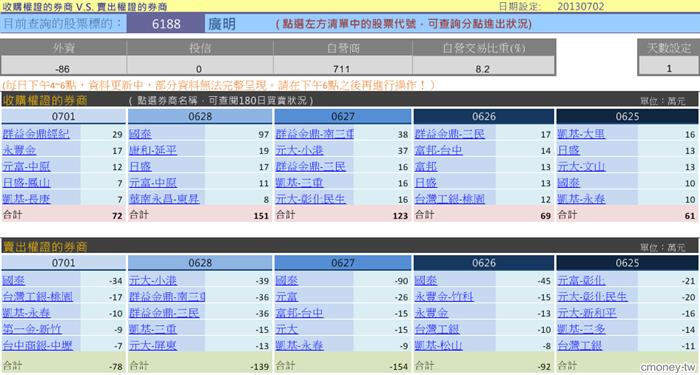This screenshot has height=375, width=700.
Task: Open 群益金鼎-三民 link in 0627 buying list
Action: [311, 167]
